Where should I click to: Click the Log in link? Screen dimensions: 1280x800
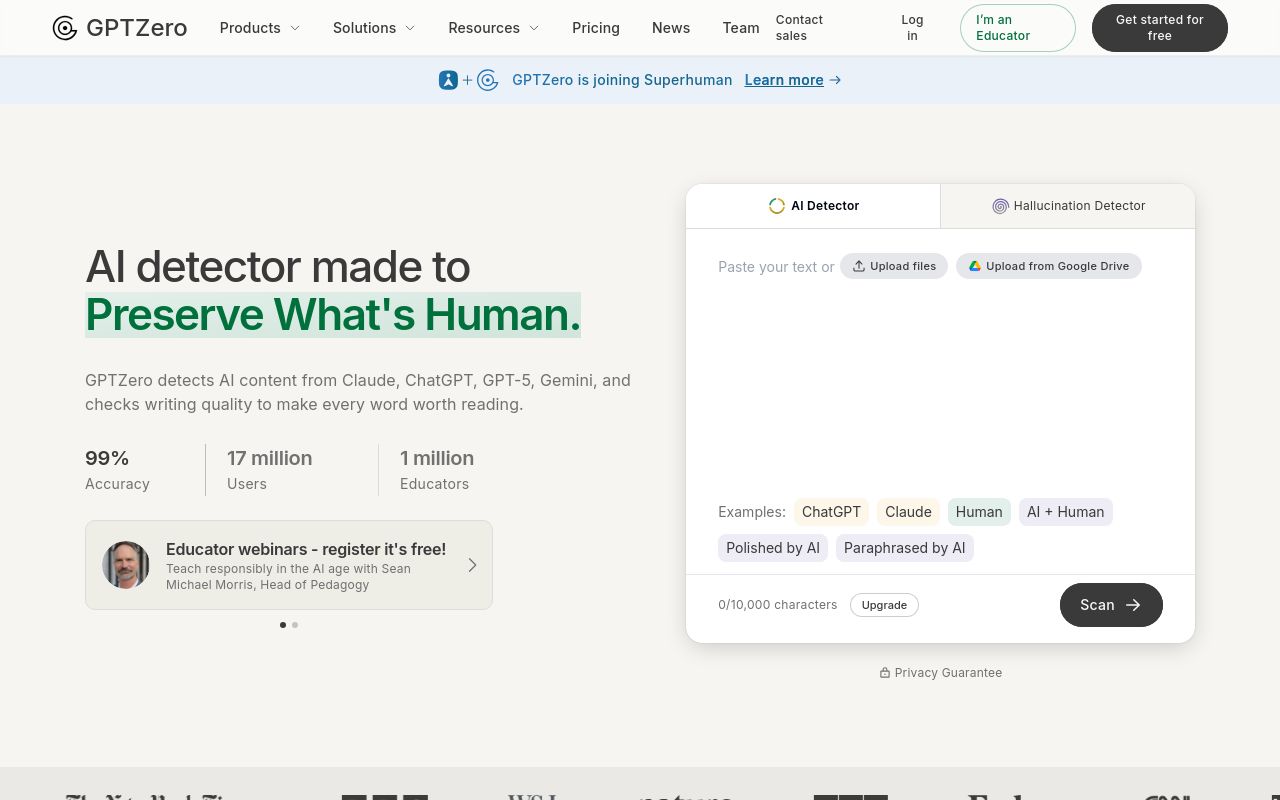pos(912,28)
